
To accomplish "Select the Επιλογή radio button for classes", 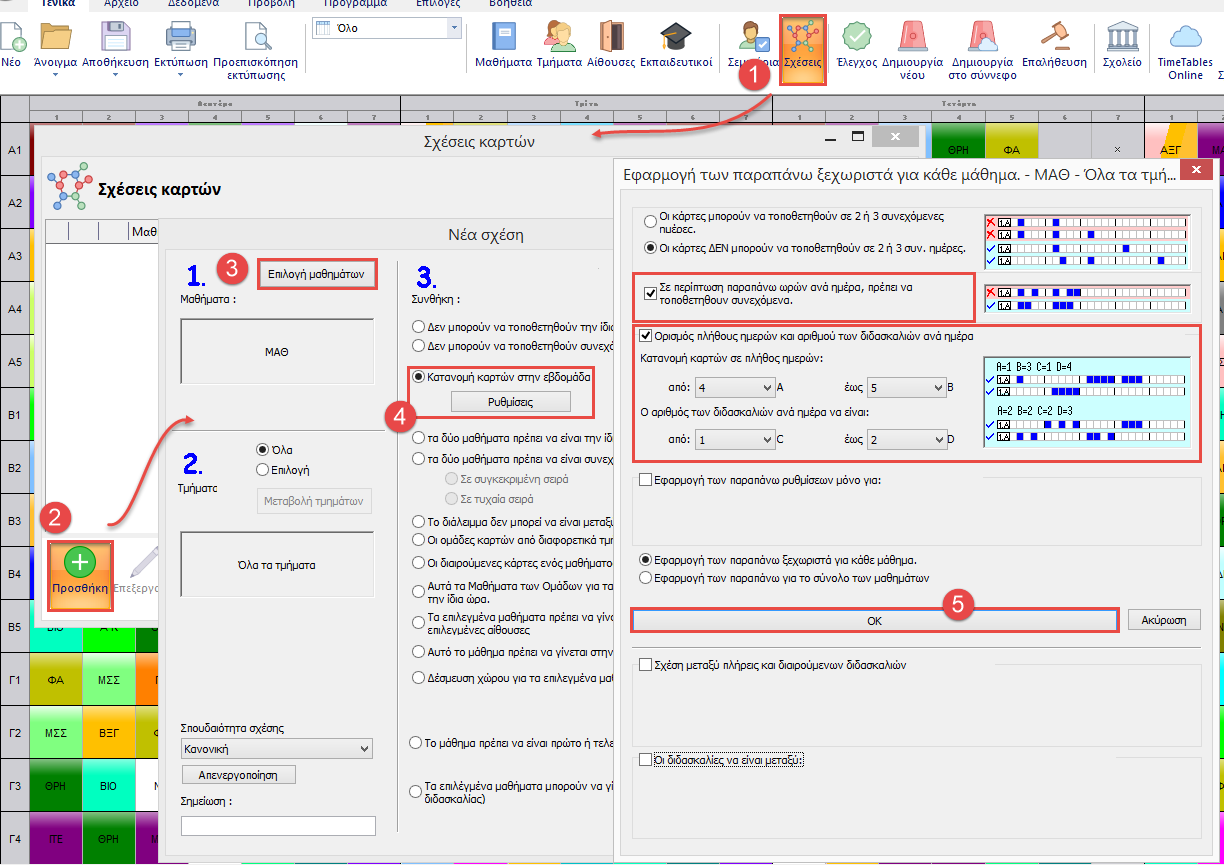I will [x=263, y=469].
